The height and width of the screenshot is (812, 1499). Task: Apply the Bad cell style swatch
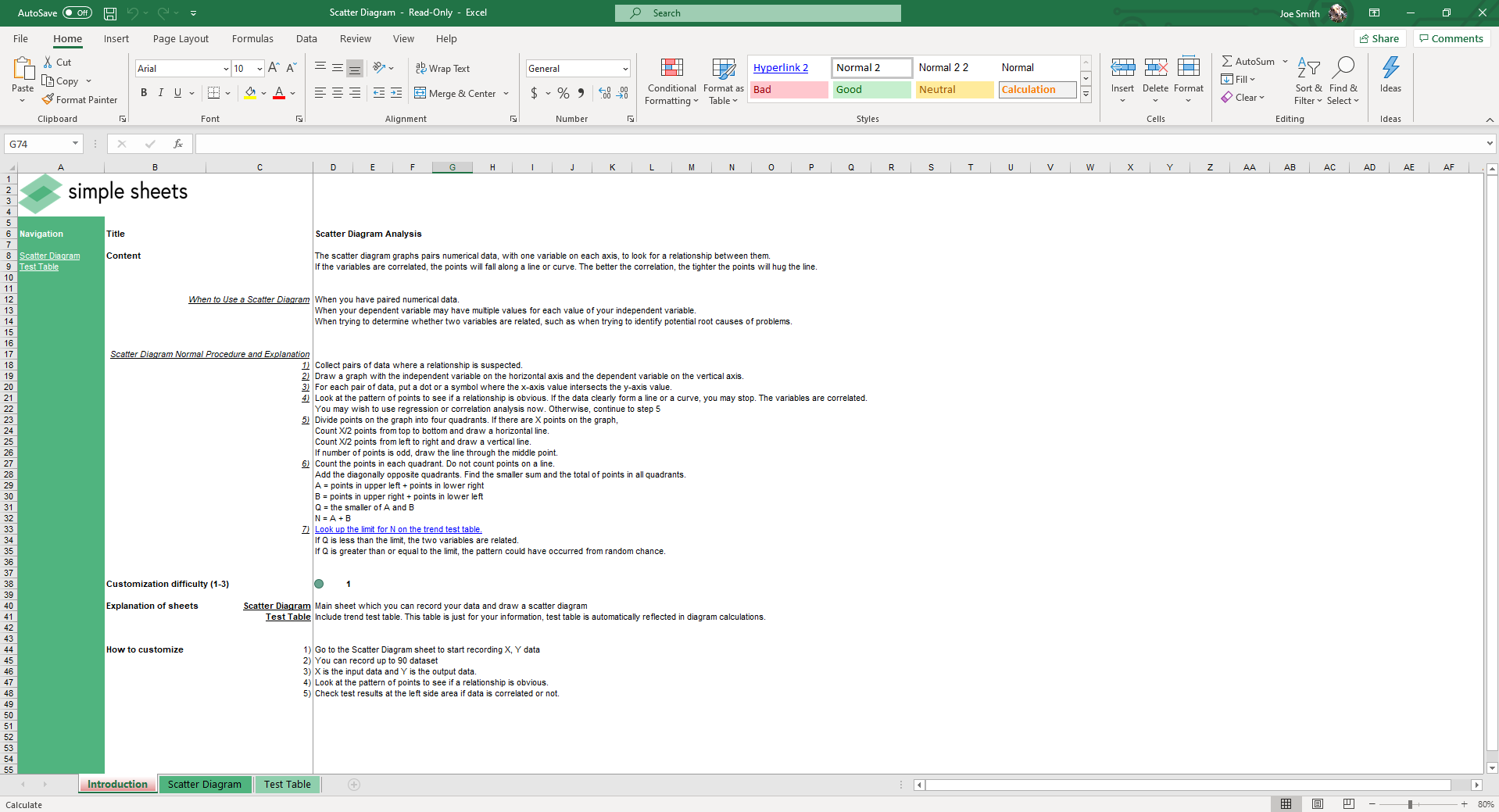(788, 90)
